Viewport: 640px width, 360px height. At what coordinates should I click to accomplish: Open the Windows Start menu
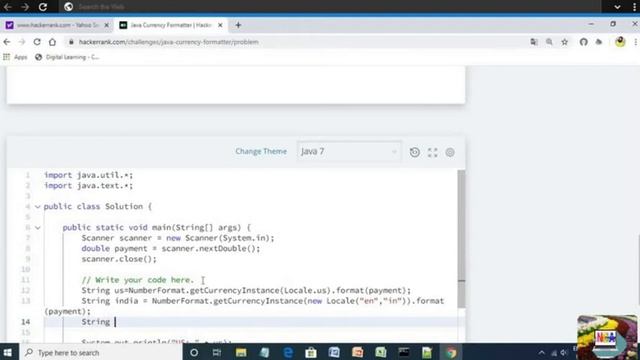click(8, 353)
